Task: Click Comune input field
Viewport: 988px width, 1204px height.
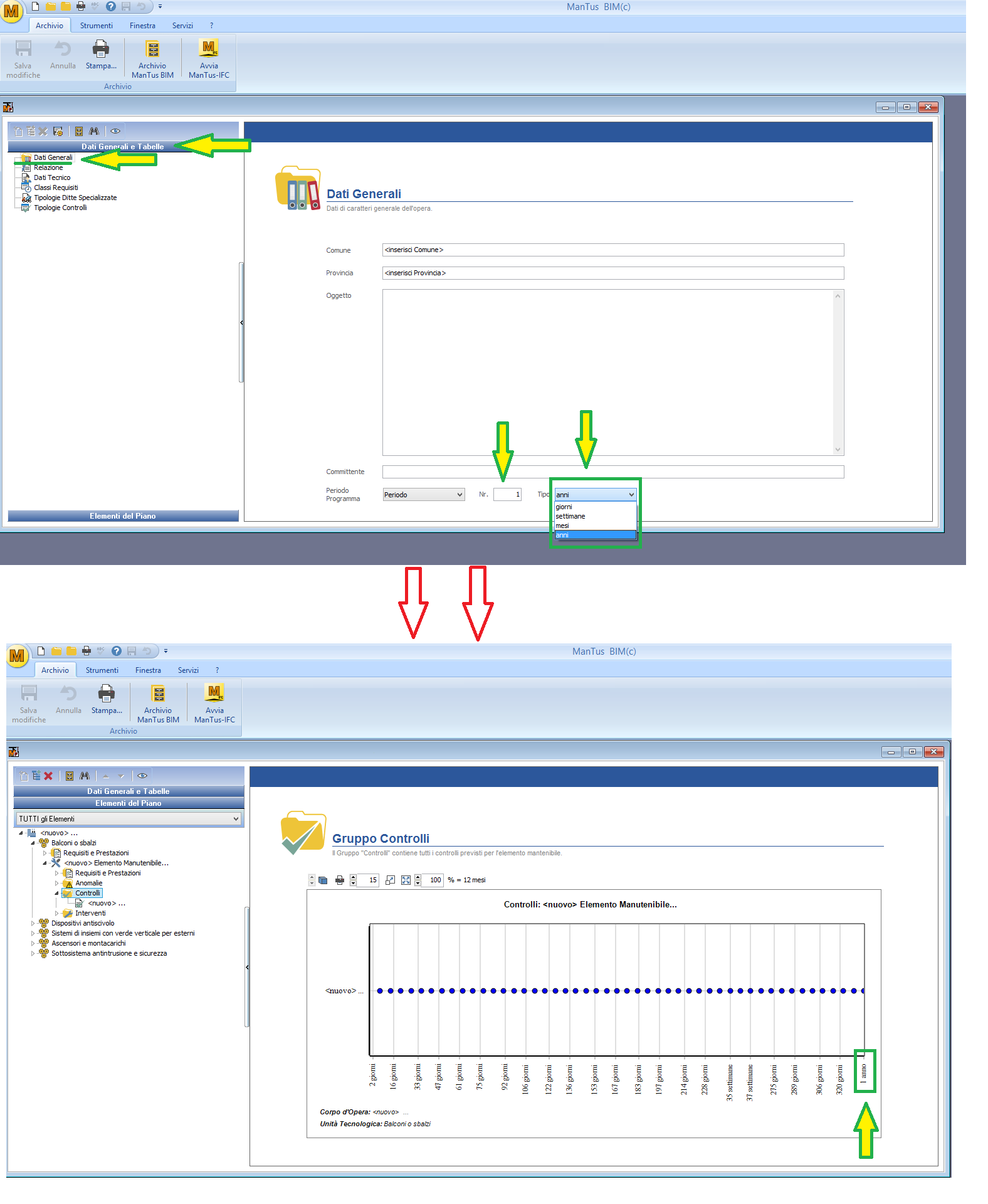Action: click(613, 250)
